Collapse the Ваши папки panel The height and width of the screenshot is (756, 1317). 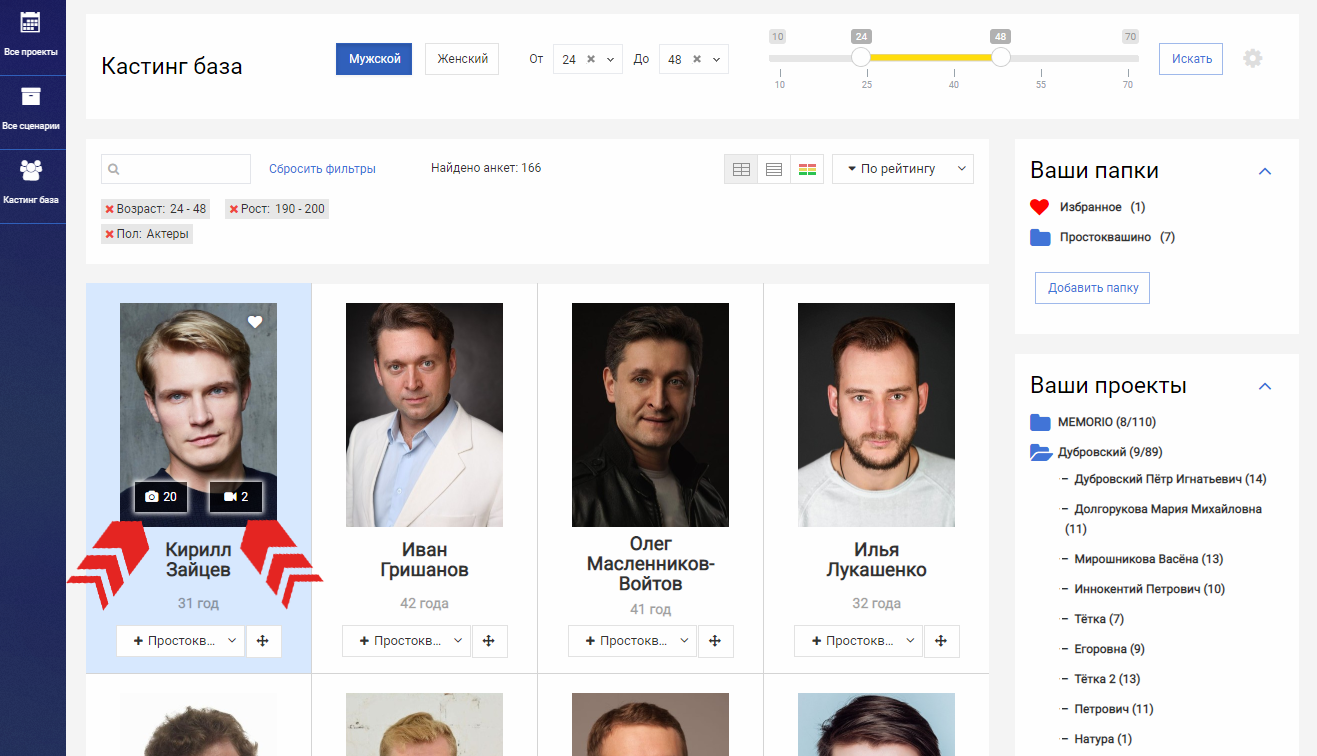coord(1264,171)
